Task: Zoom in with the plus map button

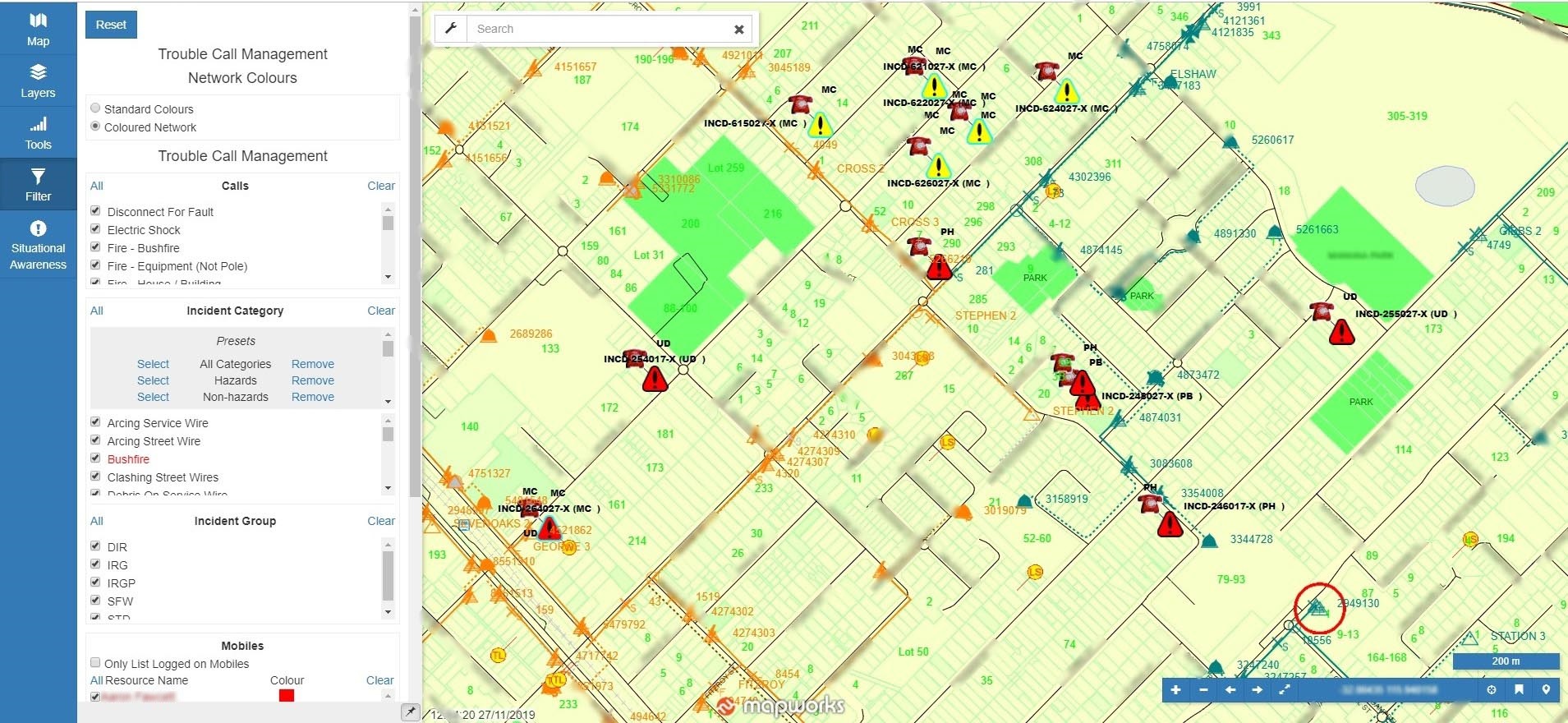Action: coord(1175,690)
